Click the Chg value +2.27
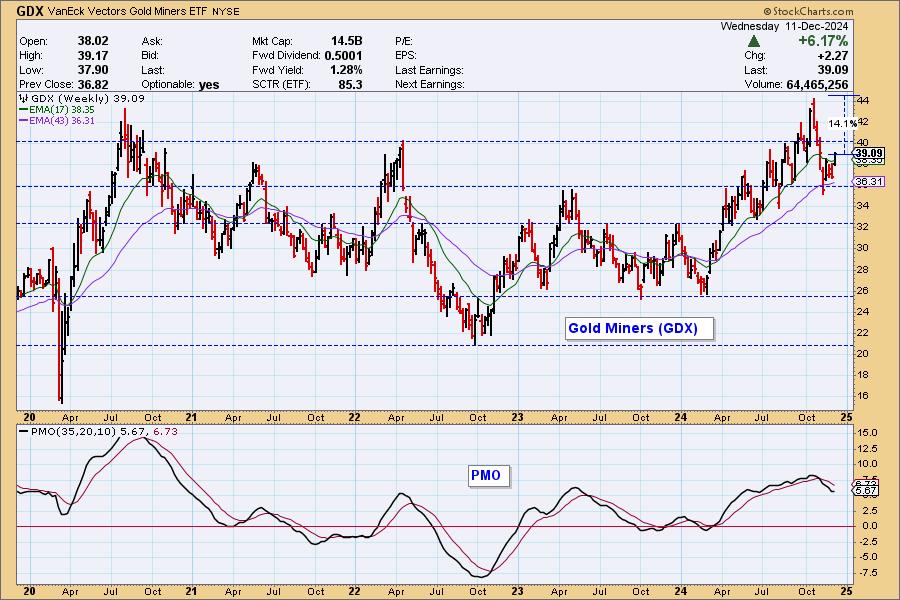 (x=833, y=56)
